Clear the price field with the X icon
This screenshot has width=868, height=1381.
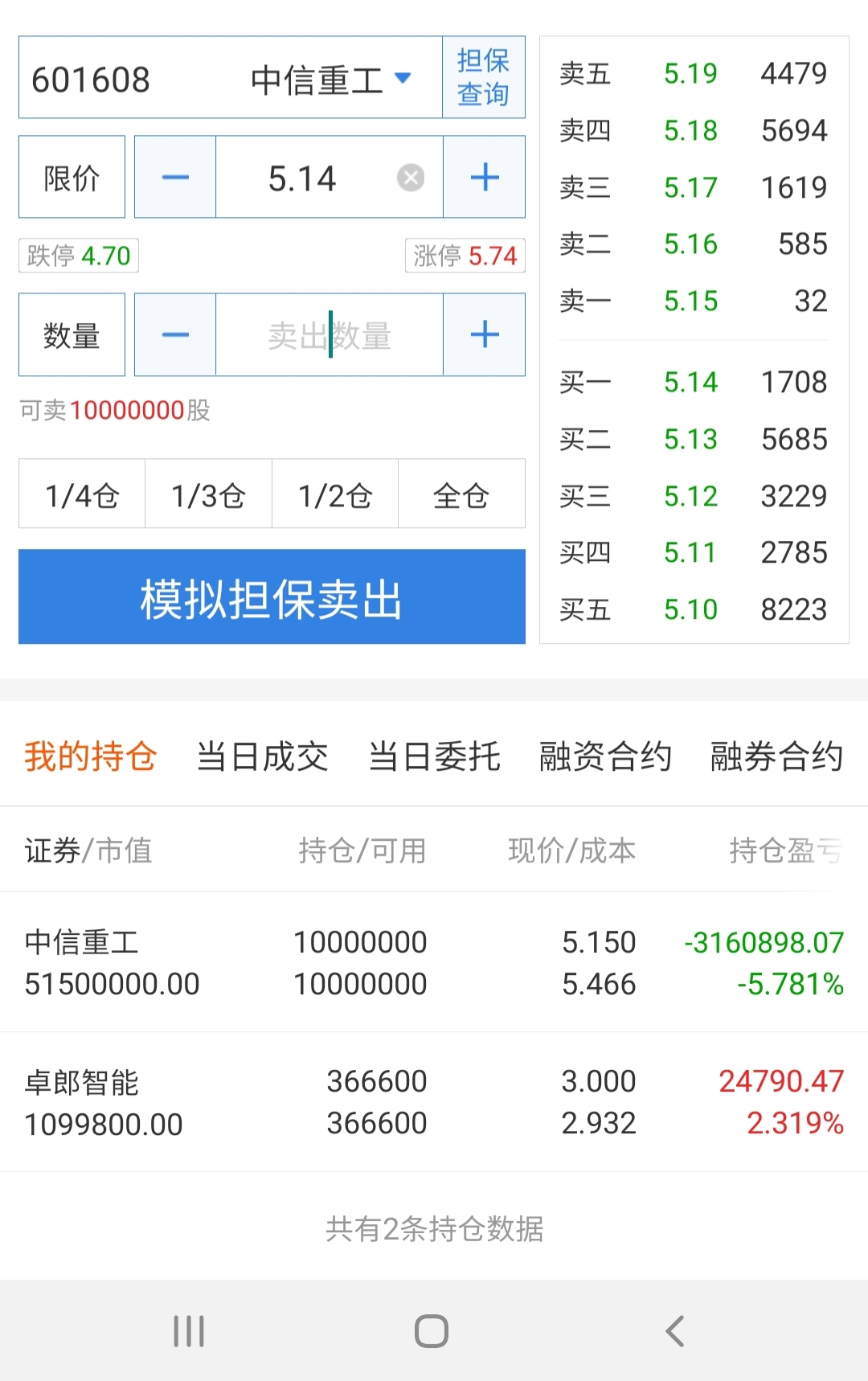(411, 177)
